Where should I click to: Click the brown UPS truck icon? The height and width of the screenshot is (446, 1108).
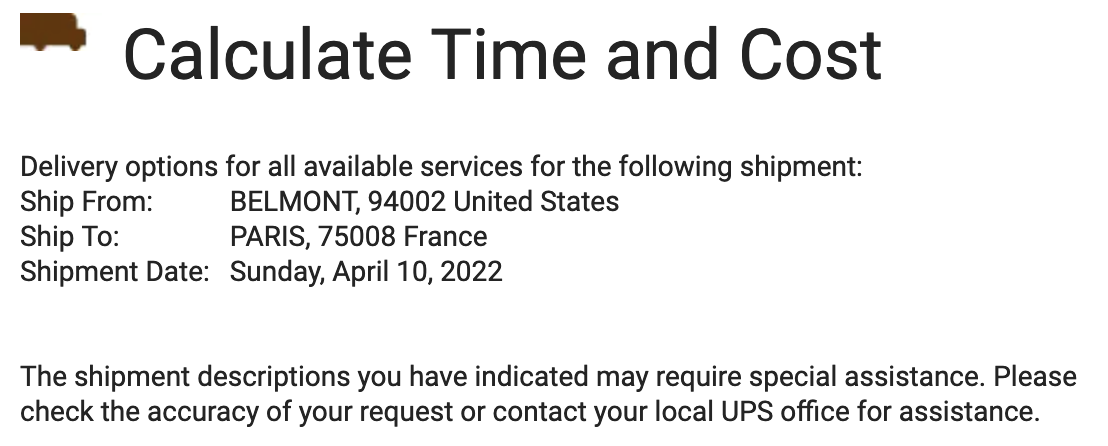click(x=53, y=32)
